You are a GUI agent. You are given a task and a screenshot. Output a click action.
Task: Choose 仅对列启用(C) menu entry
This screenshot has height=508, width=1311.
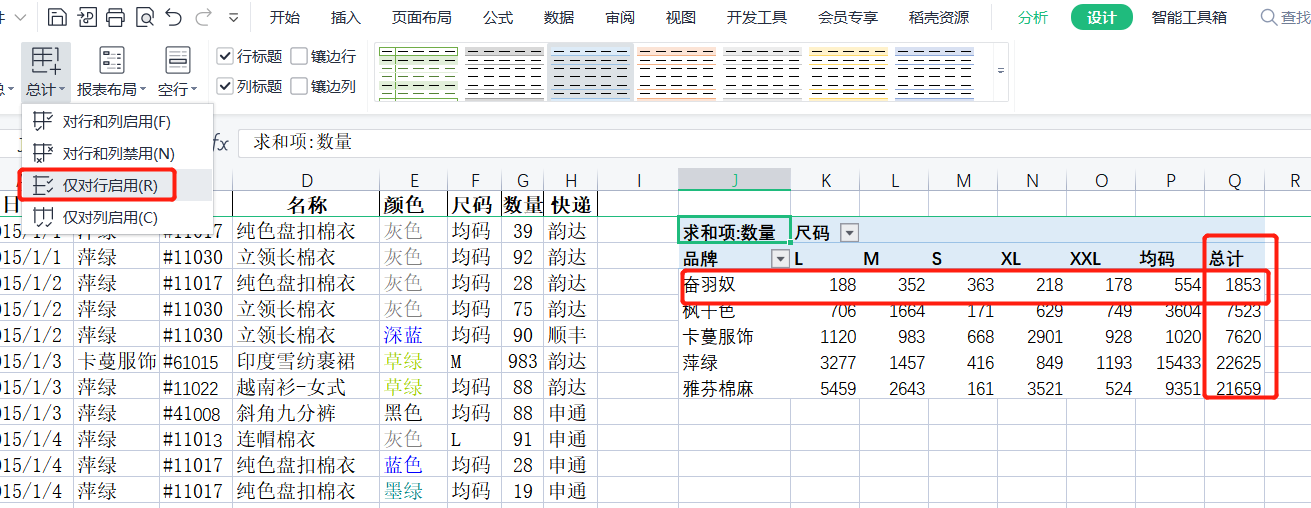point(117,217)
